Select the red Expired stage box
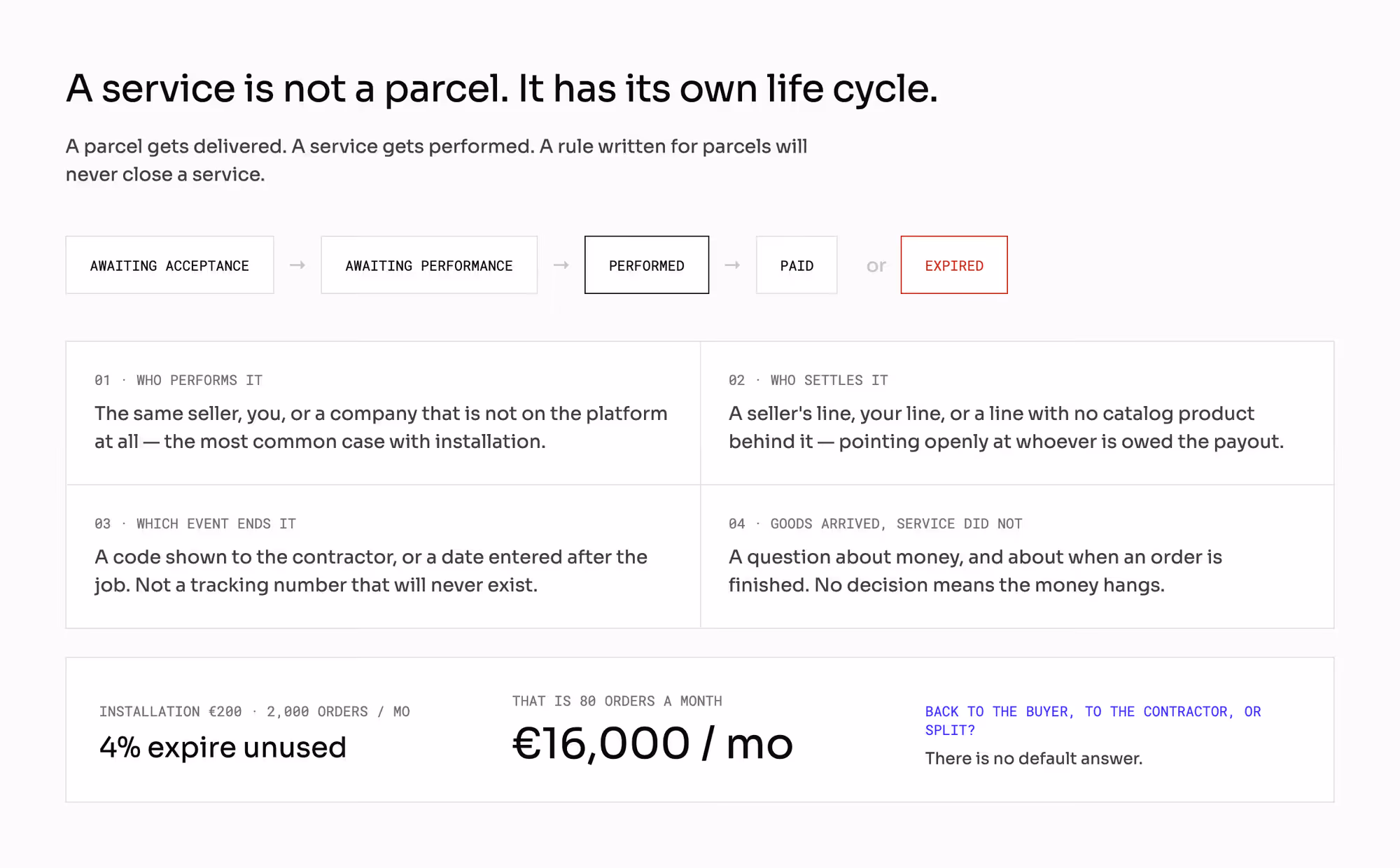This screenshot has height=868, width=1400. (954, 265)
